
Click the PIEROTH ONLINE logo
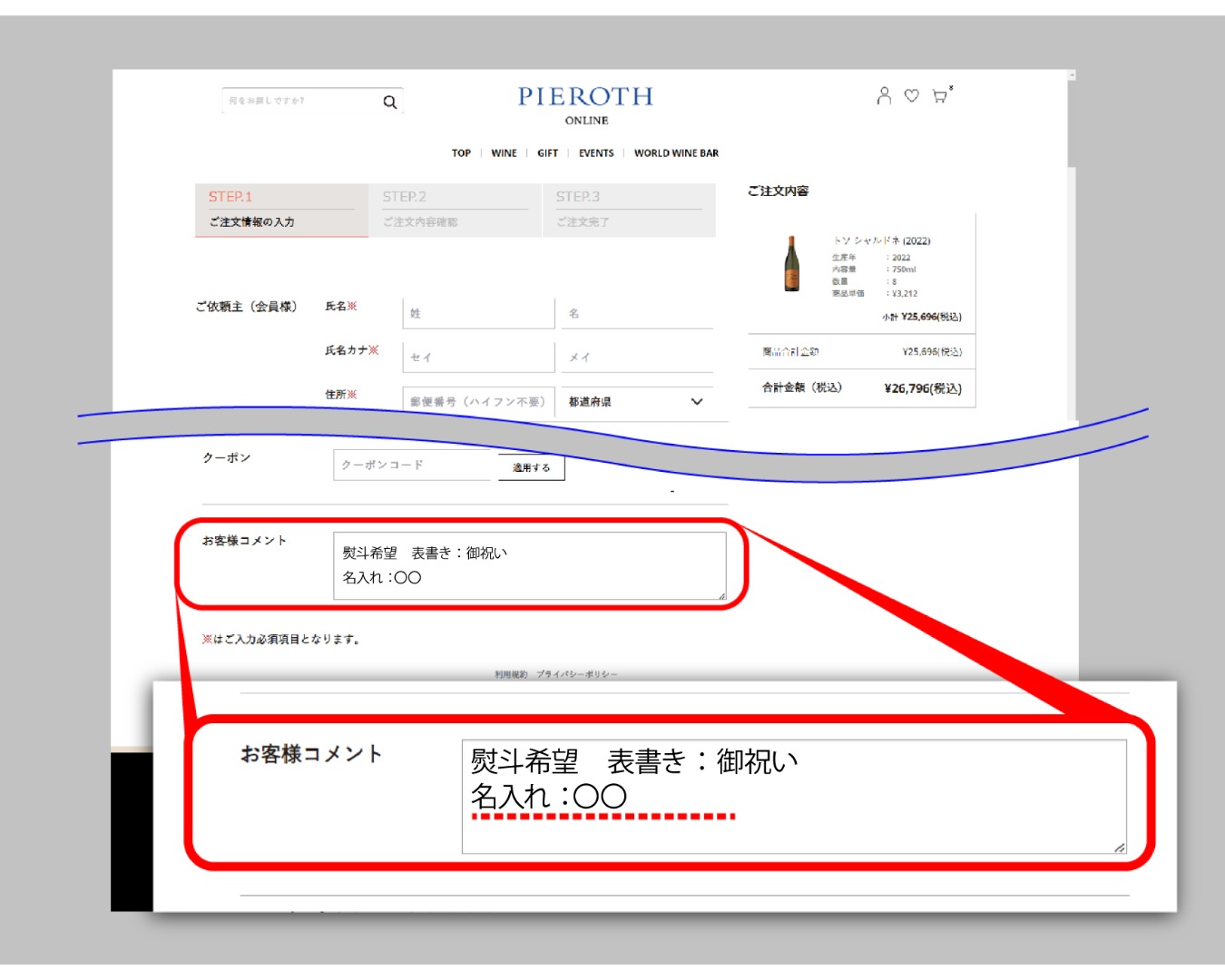click(x=585, y=104)
